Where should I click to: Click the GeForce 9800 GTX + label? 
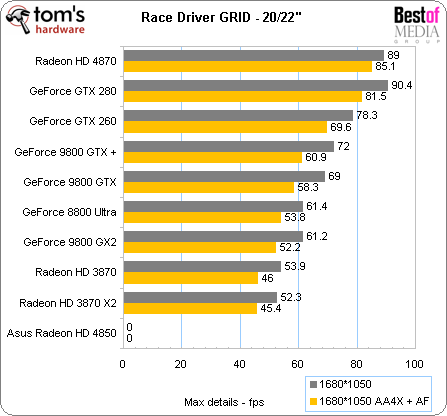tap(65, 152)
